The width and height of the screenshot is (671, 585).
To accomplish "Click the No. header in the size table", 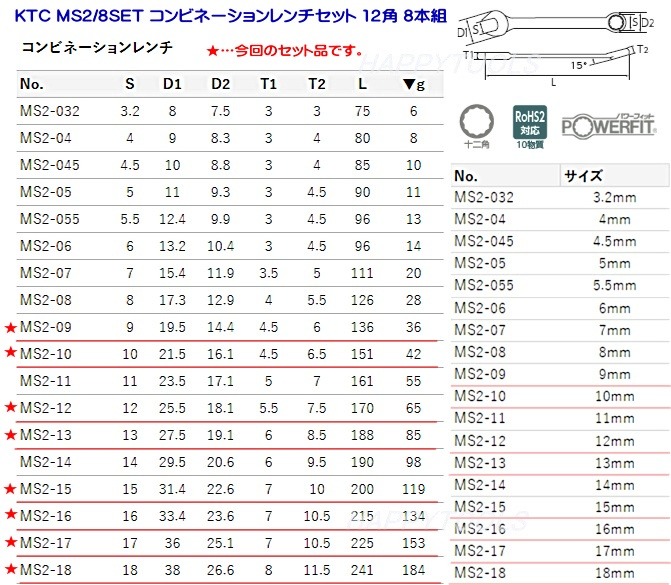I will coord(466,176).
